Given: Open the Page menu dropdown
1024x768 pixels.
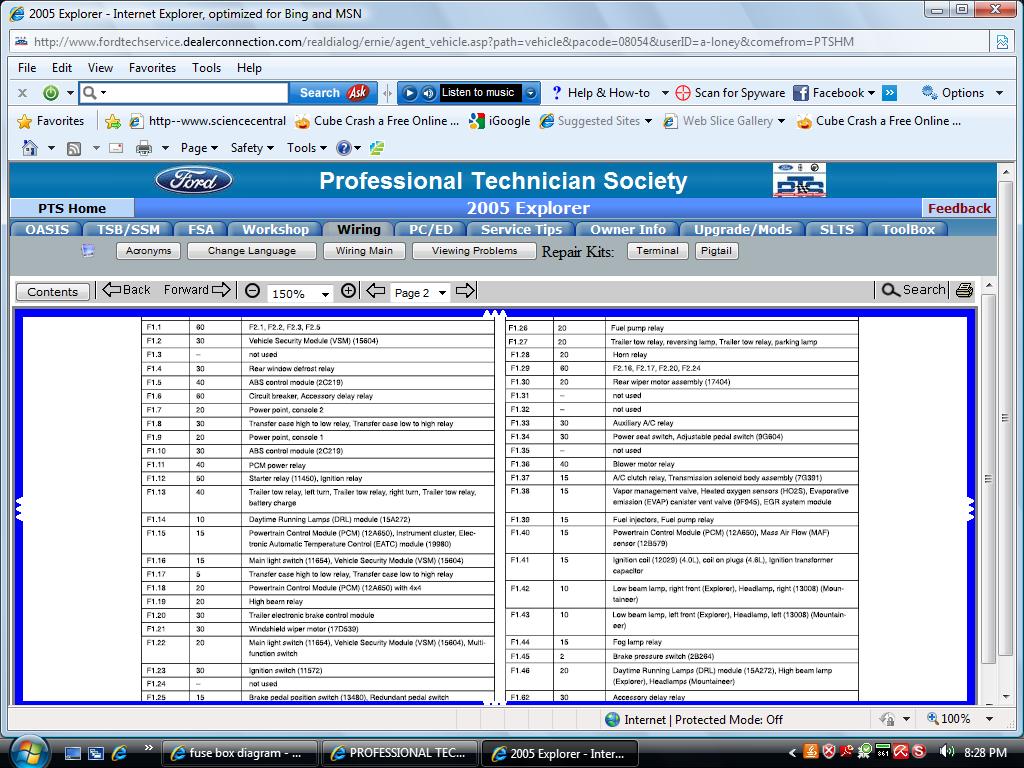Looking at the screenshot, I should click(x=199, y=148).
